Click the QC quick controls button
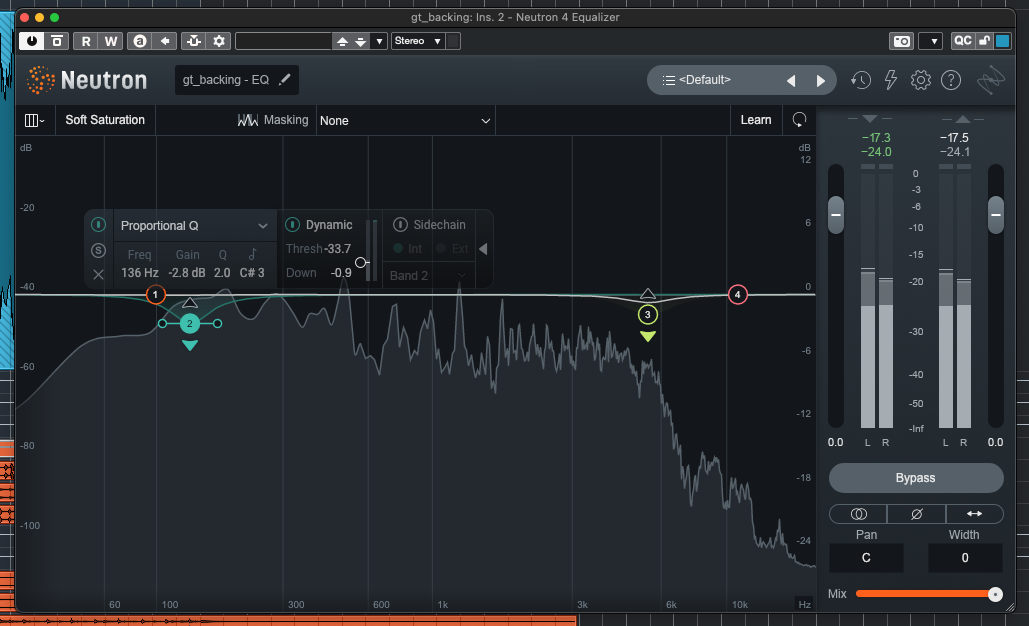Screen dimensions: 1029x626 pos(962,41)
